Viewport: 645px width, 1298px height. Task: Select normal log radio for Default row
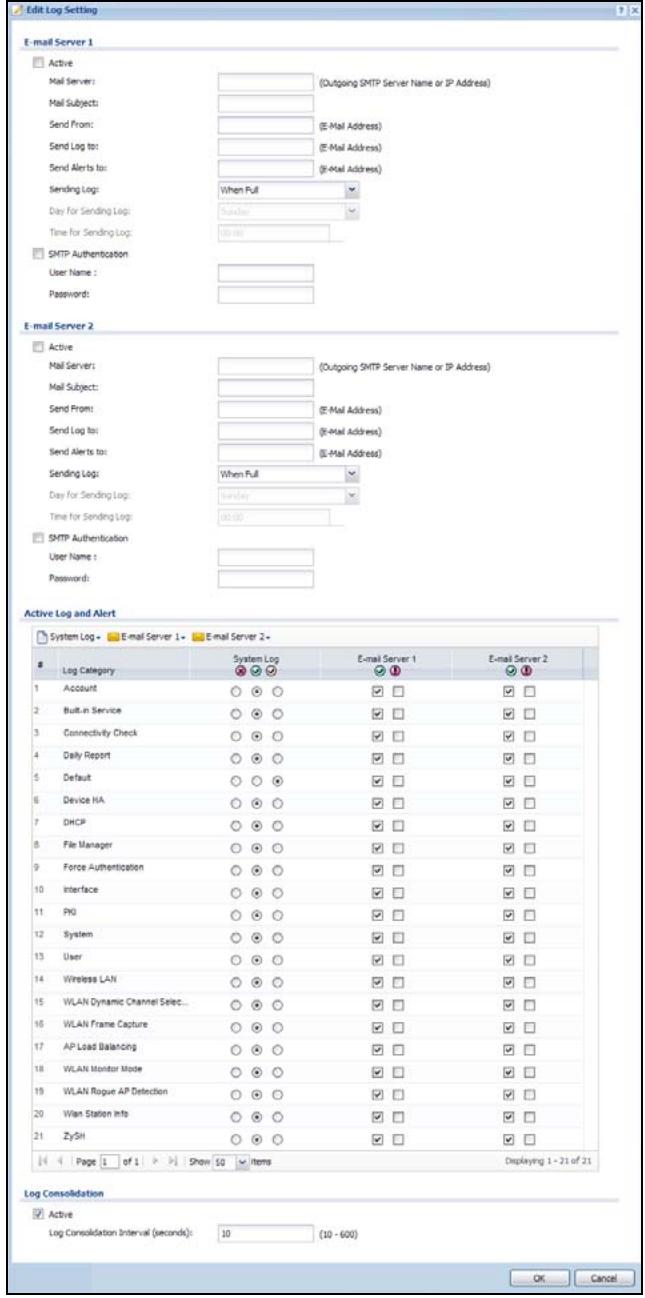click(x=257, y=779)
